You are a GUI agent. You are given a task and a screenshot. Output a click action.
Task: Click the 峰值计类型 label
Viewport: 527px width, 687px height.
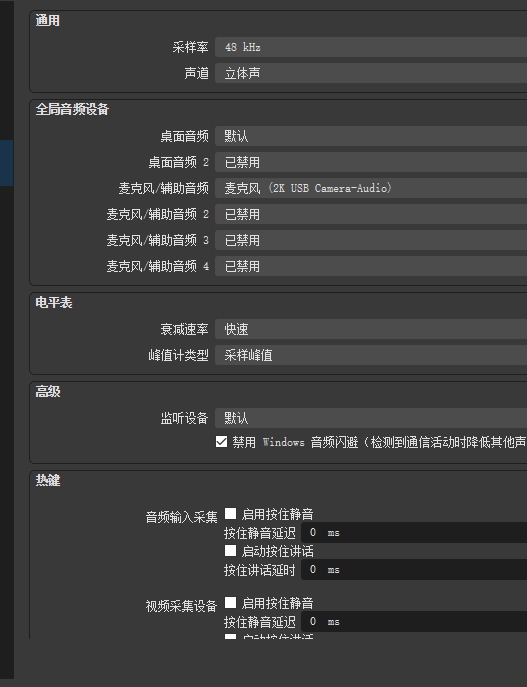178,355
